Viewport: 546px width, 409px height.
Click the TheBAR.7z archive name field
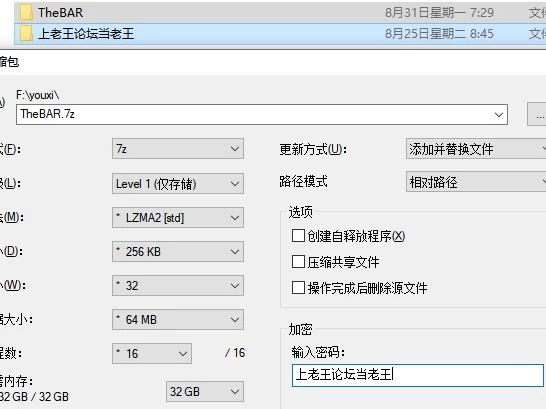click(262, 114)
